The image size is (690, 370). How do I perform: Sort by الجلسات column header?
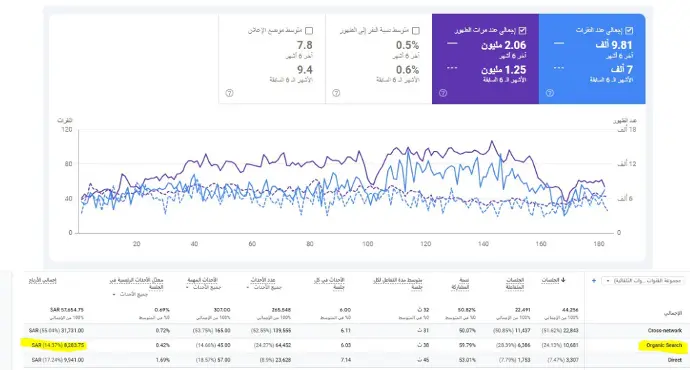551,280
